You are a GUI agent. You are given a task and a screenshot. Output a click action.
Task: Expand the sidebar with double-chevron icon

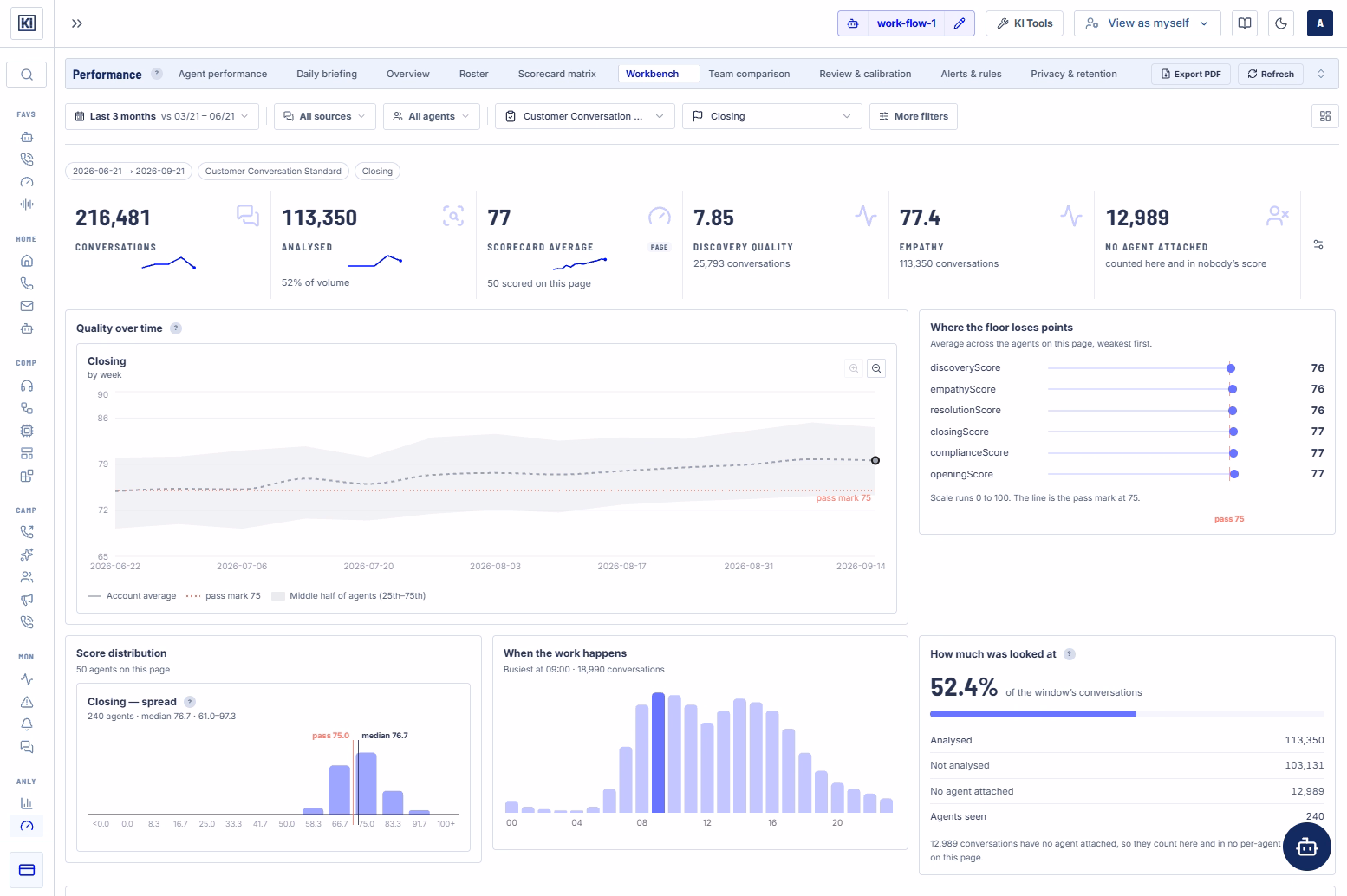[x=77, y=23]
